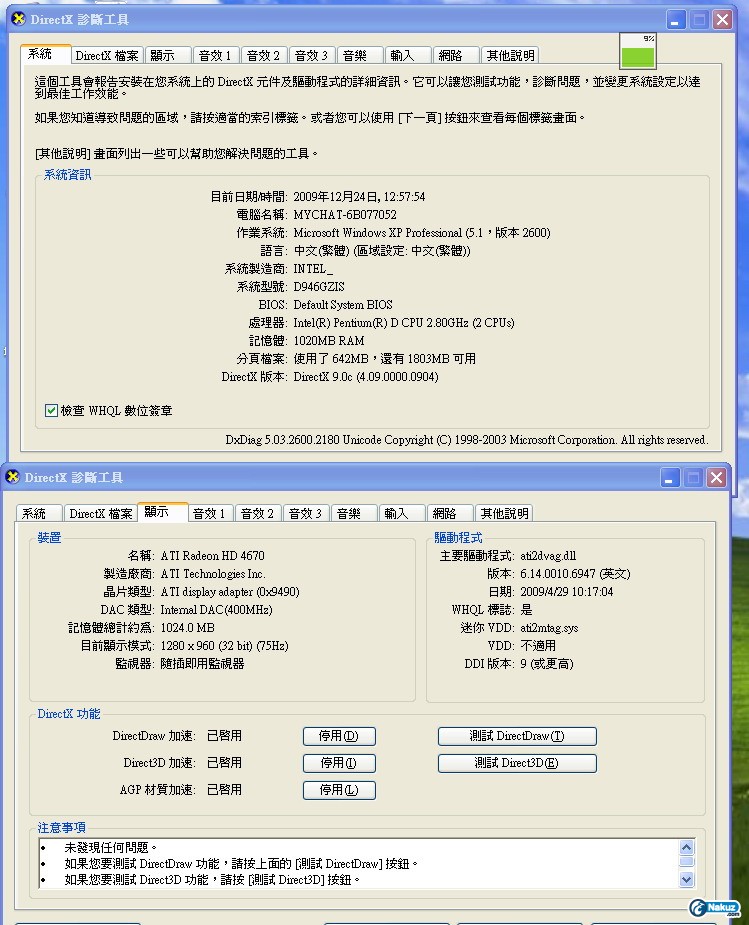Viewport: 749px width, 925px height.
Task: Open the 輸入 tab in upper window
Action: [408, 55]
